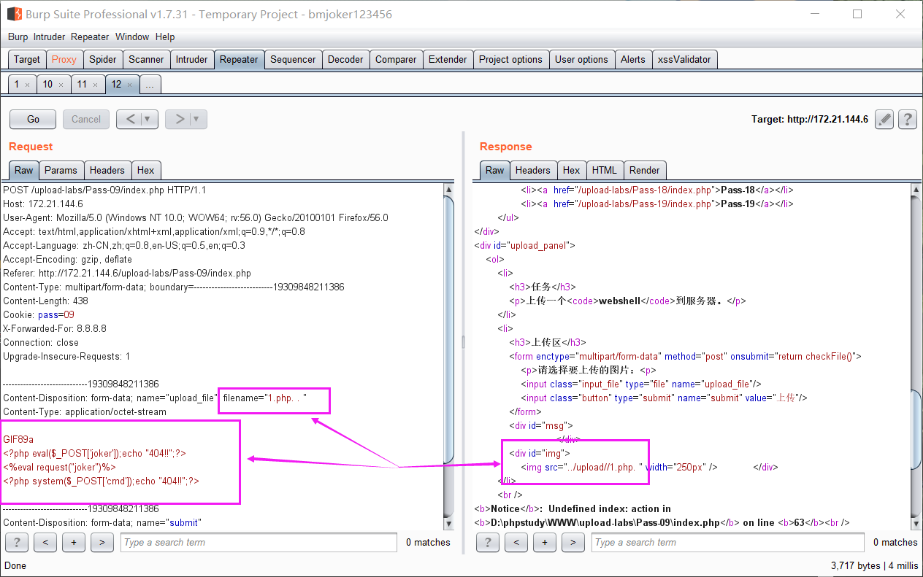This screenshot has height=577, width=923.
Task: Open the Window menu
Action: [x=132, y=37]
